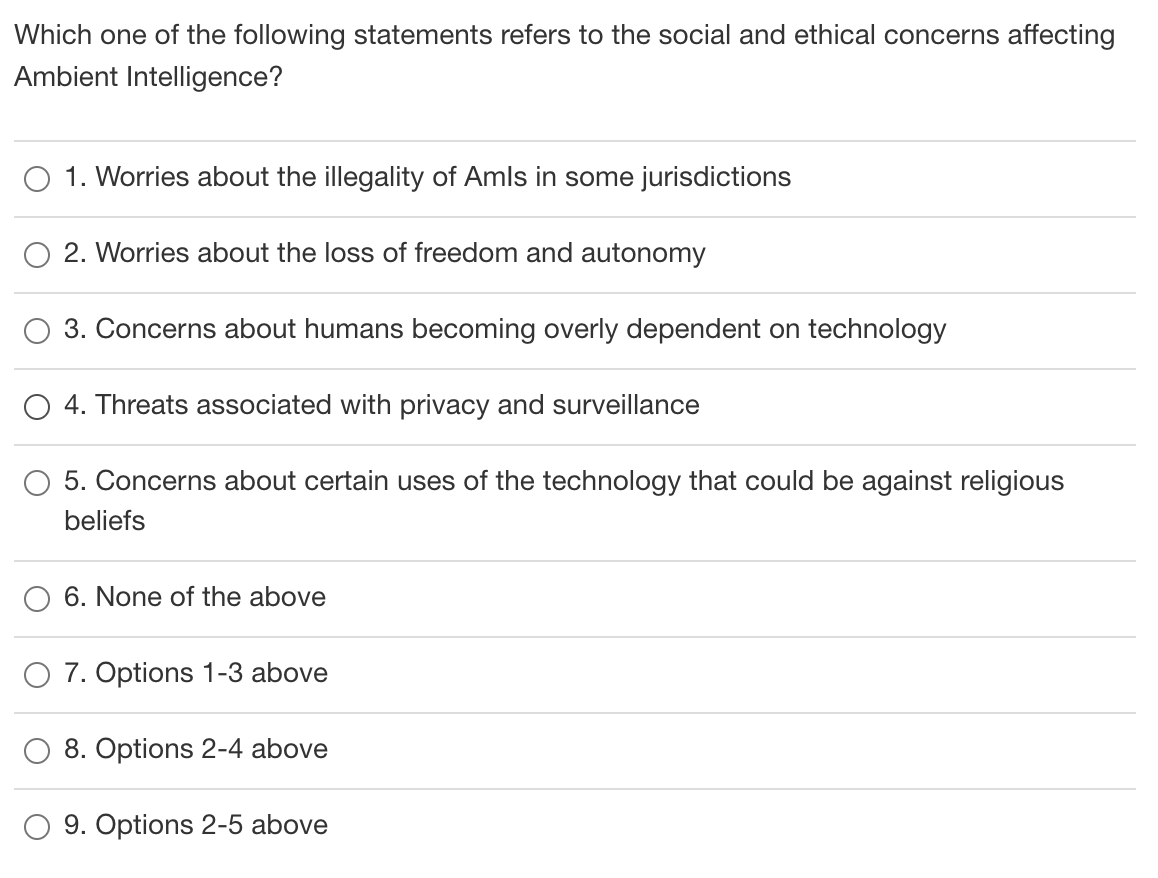Select the religious beliefs concerns radio button
Image resolution: width=1158 pixels, height=878 pixels.
37,483
